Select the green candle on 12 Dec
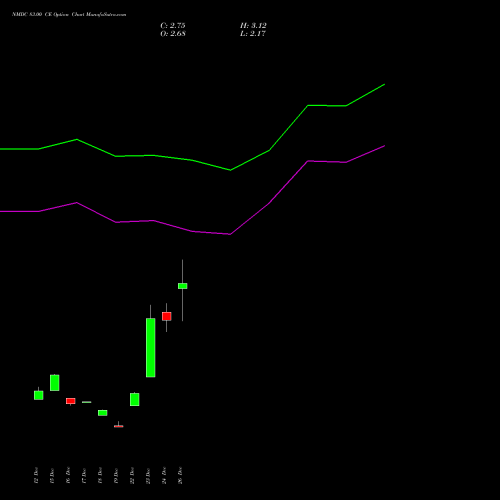The height and width of the screenshot is (500, 500). tap(39, 395)
